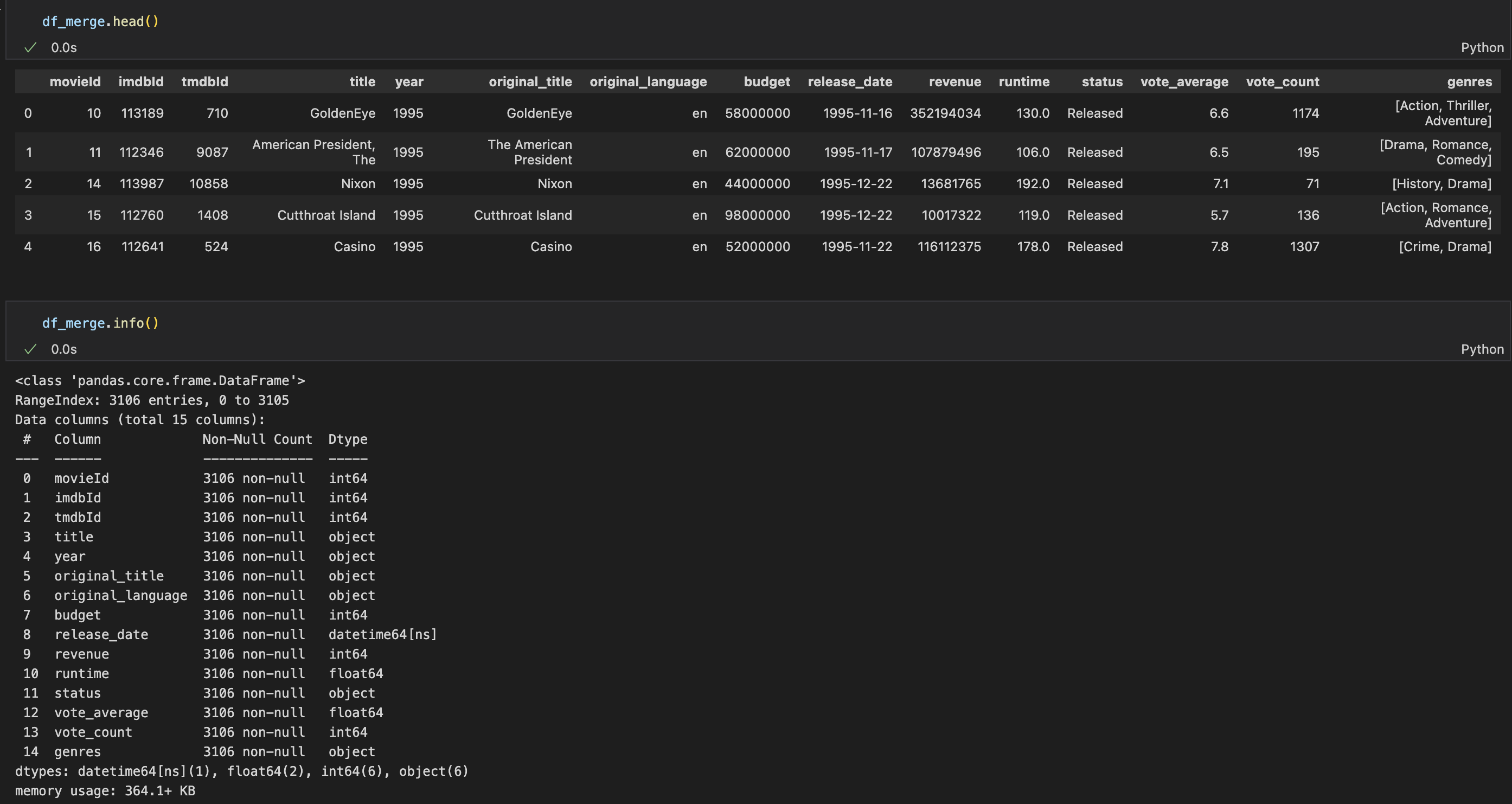
Task: Click the imdbId column header
Action: [141, 81]
